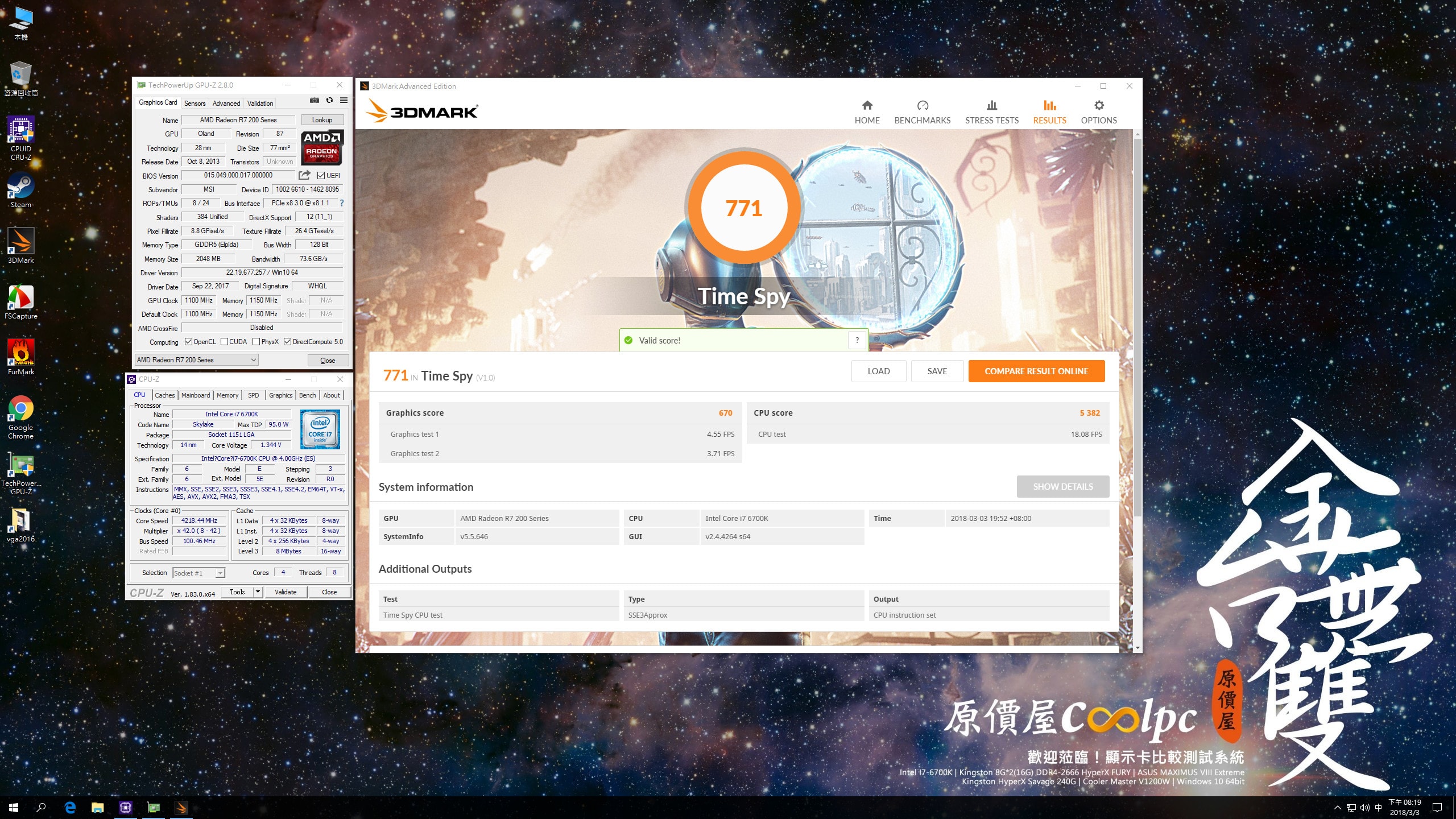The height and width of the screenshot is (819, 1456).
Task: Click the GPU-Z Lookup button
Action: coord(322,120)
